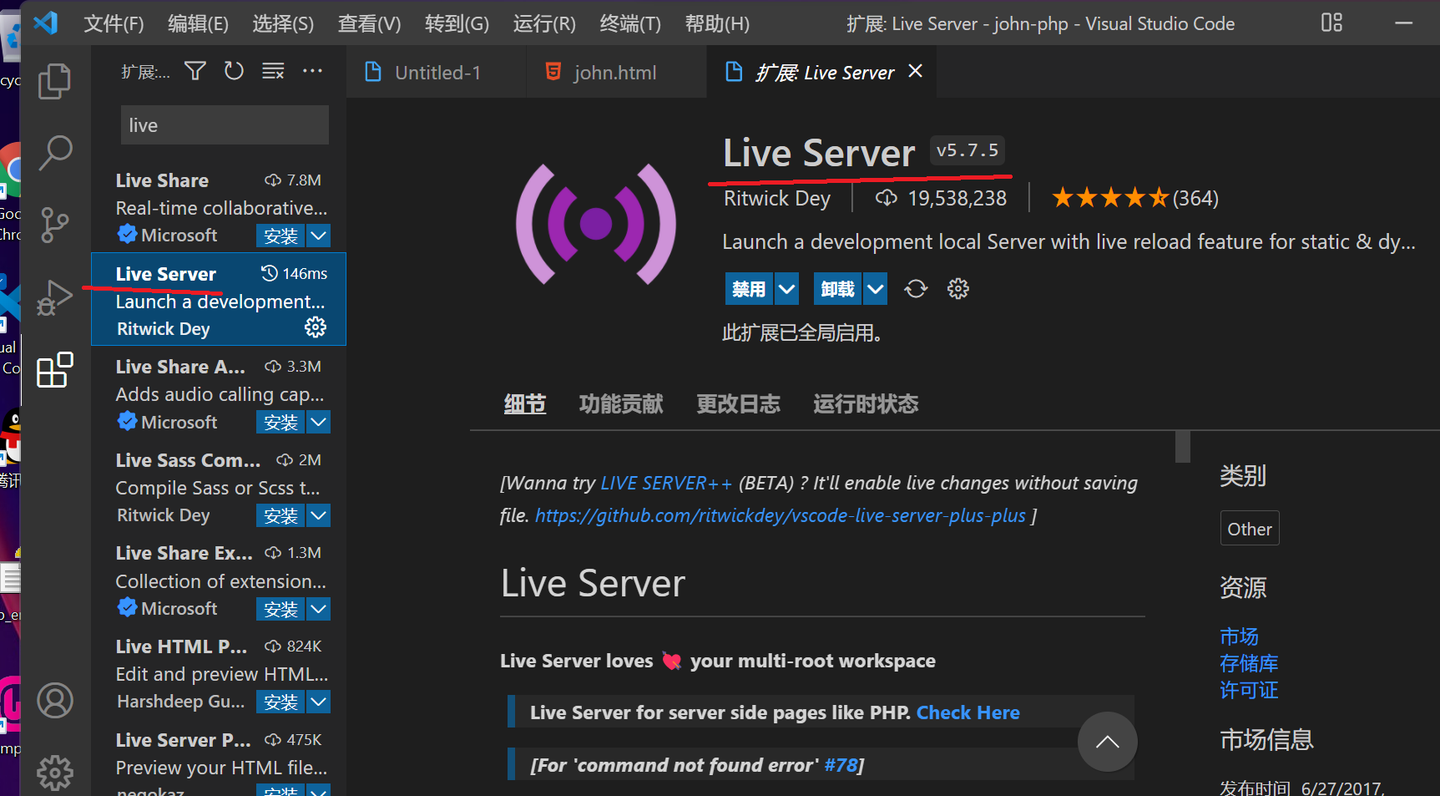This screenshot has width=1440, height=796.
Task: Open the Run and Debug view
Action: click(x=54, y=297)
